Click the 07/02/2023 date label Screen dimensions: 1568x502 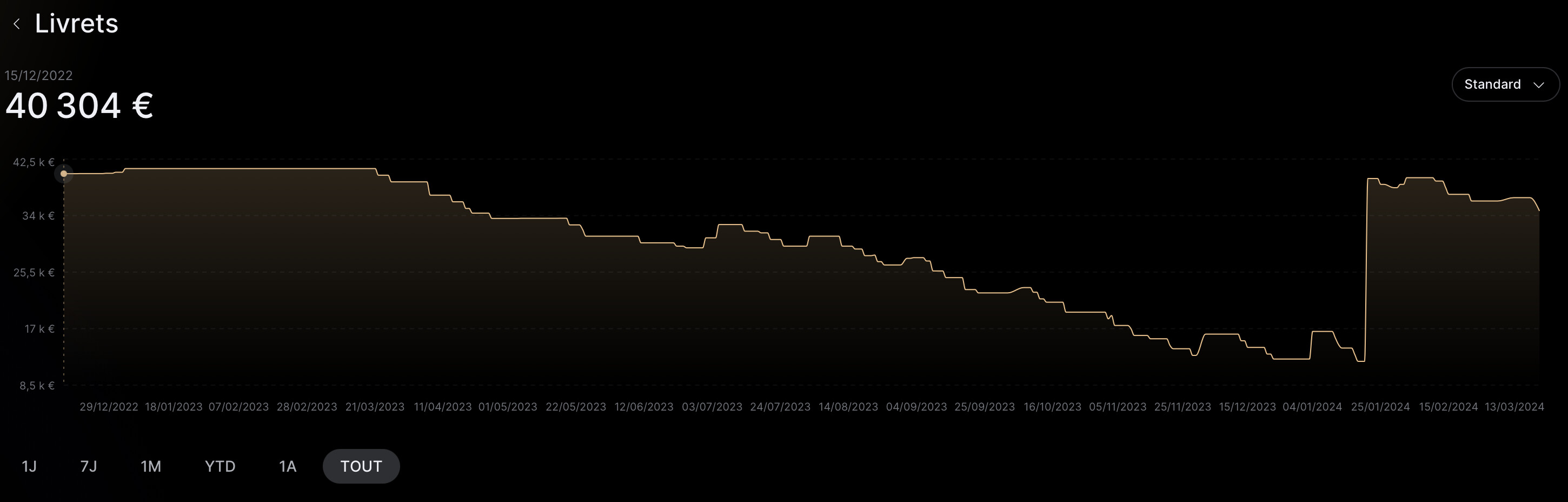coord(238,406)
